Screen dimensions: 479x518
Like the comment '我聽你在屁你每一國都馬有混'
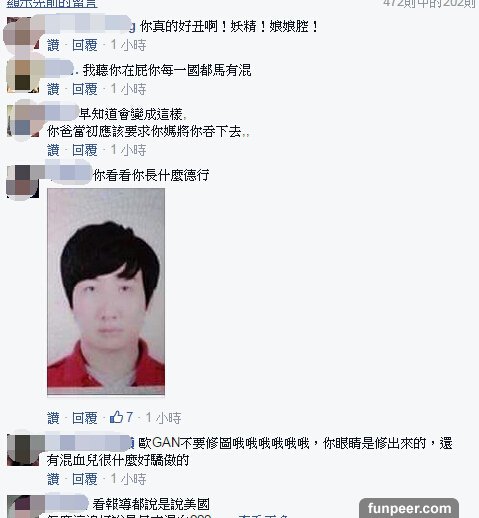pyautogui.click(x=53, y=89)
